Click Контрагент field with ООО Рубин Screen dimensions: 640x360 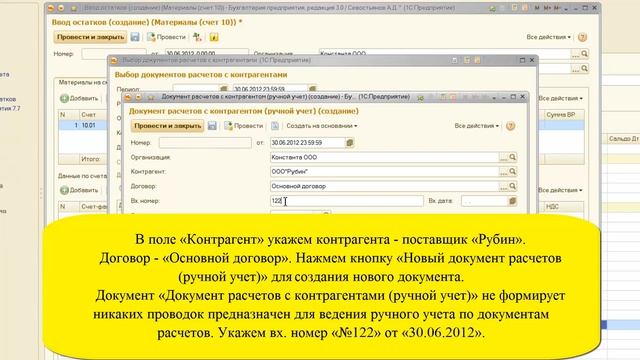(x=384, y=171)
